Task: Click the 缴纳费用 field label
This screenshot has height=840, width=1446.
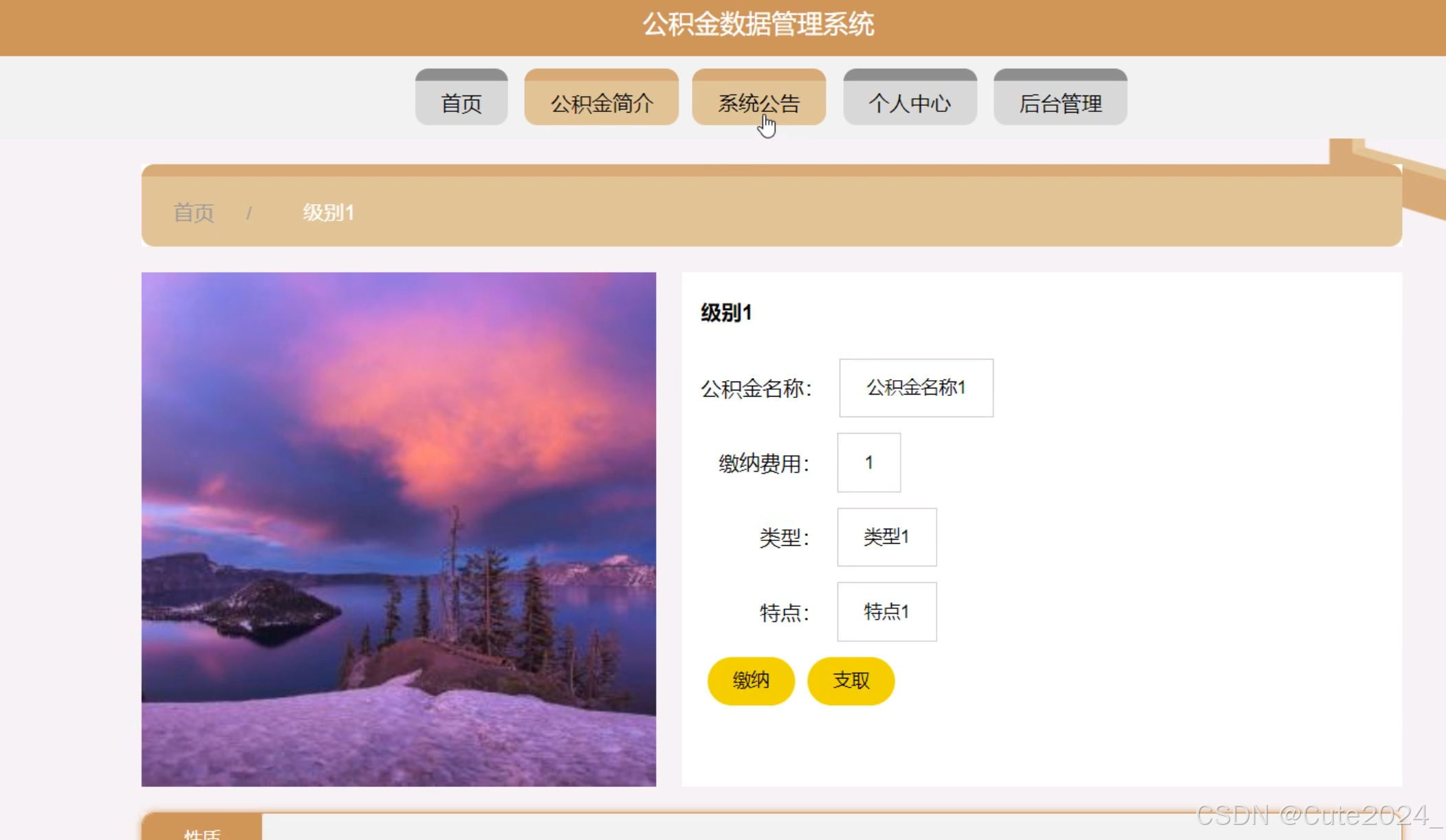Action: 765,463
